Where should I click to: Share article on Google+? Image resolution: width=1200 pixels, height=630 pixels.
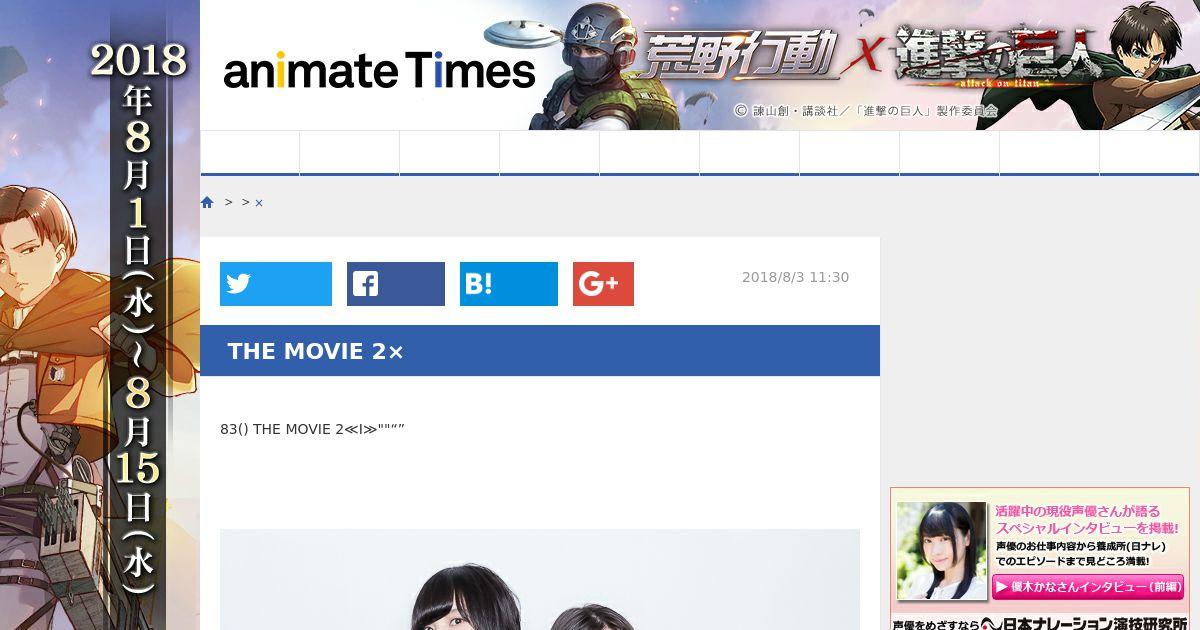603,284
